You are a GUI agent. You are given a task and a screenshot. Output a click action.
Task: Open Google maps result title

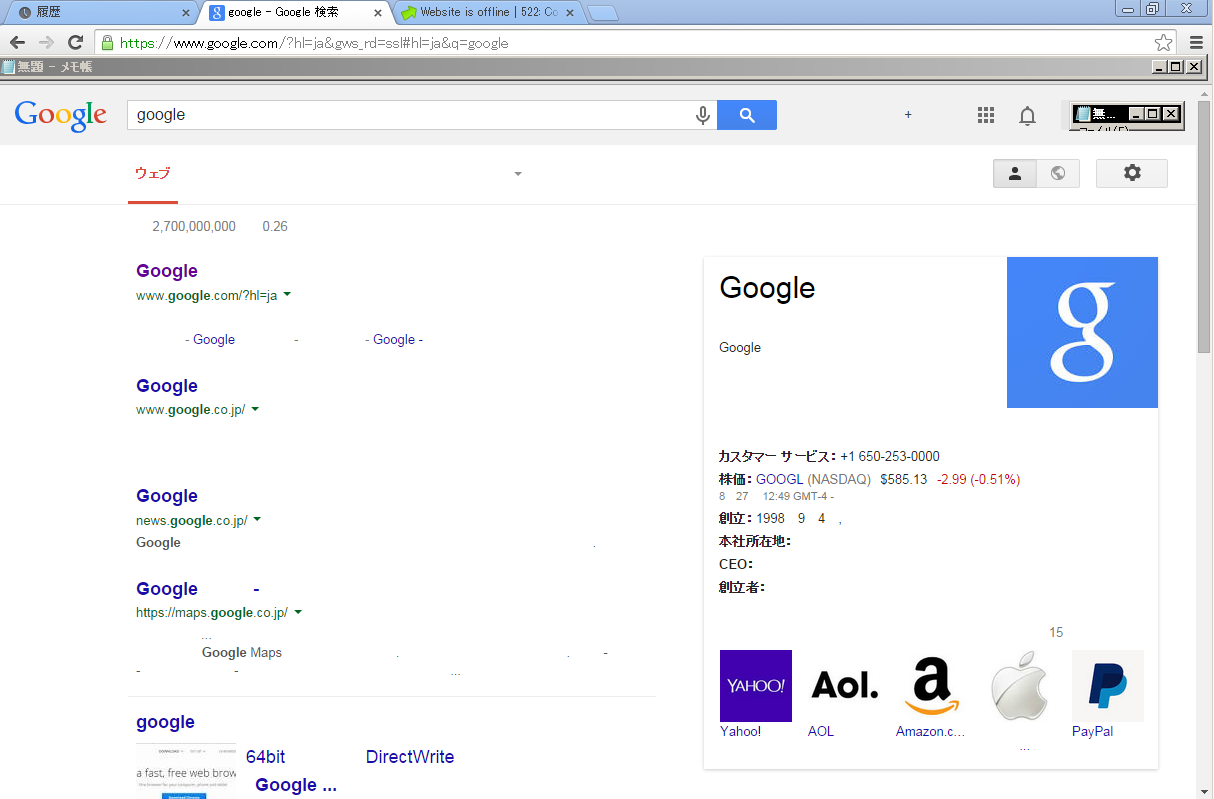198,589
